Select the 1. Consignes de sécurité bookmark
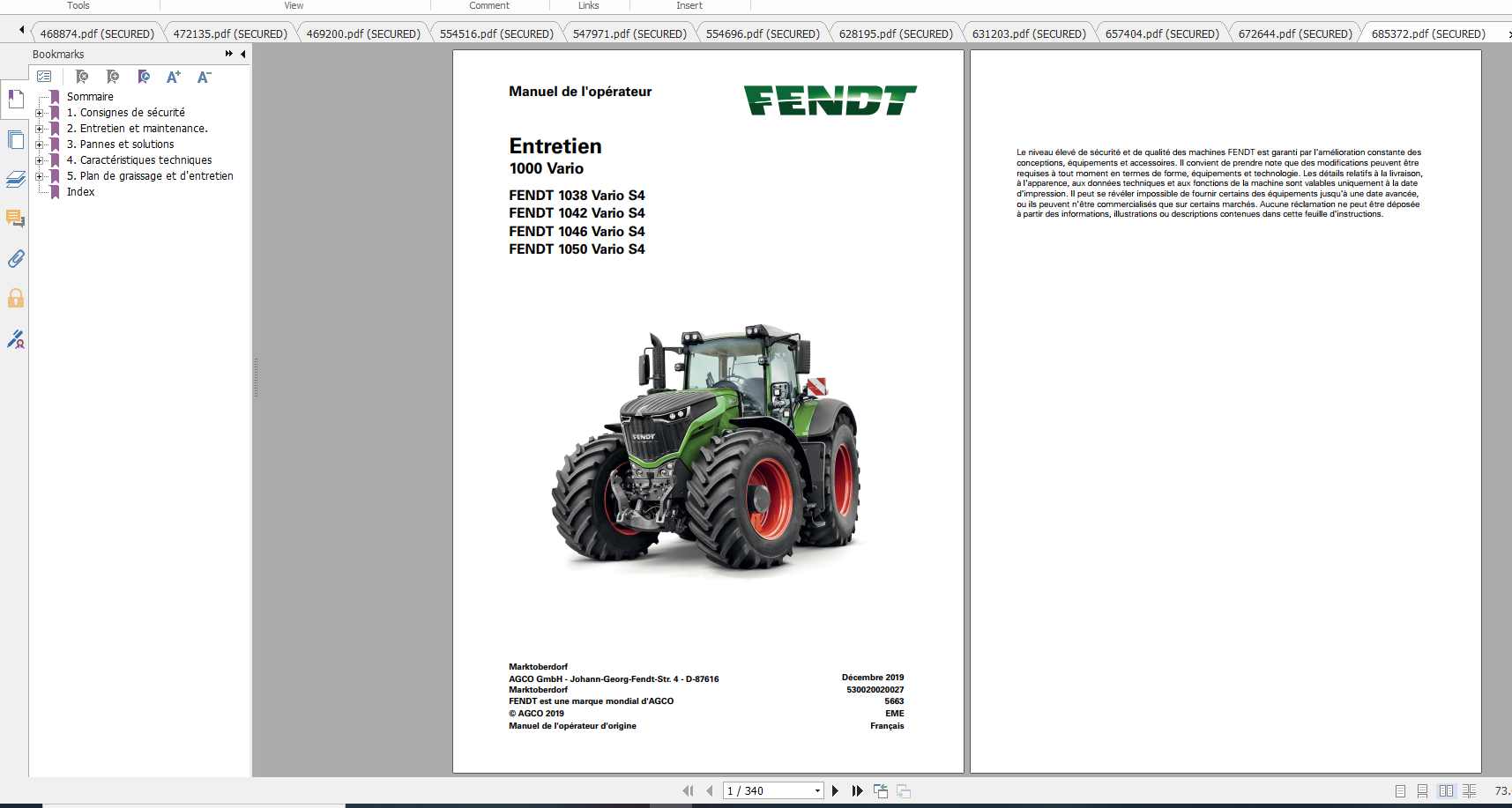The height and width of the screenshot is (808, 1512). click(x=126, y=113)
